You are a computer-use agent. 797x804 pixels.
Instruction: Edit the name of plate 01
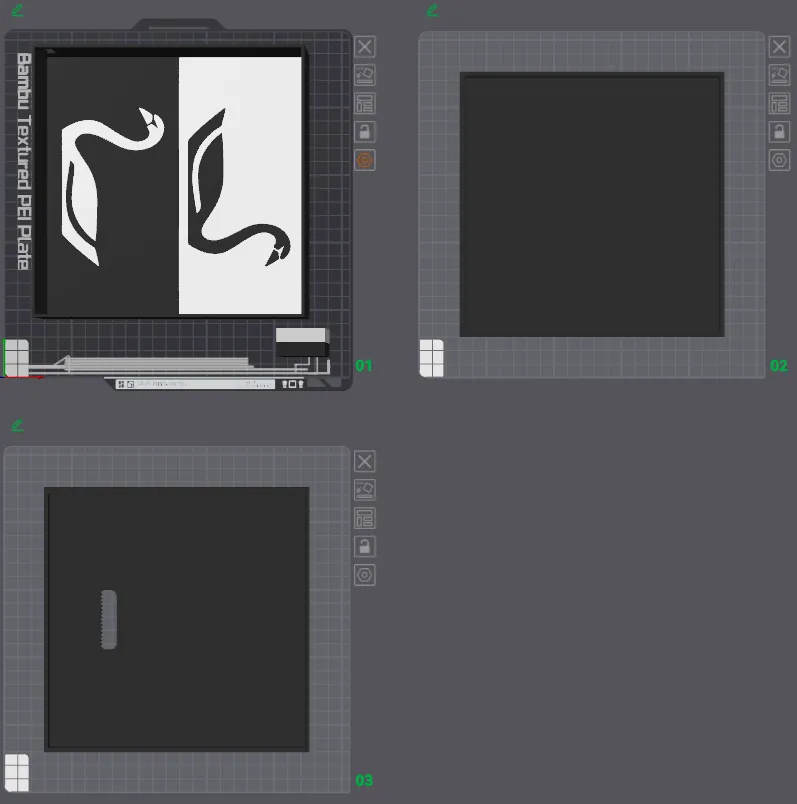click(x=18, y=11)
